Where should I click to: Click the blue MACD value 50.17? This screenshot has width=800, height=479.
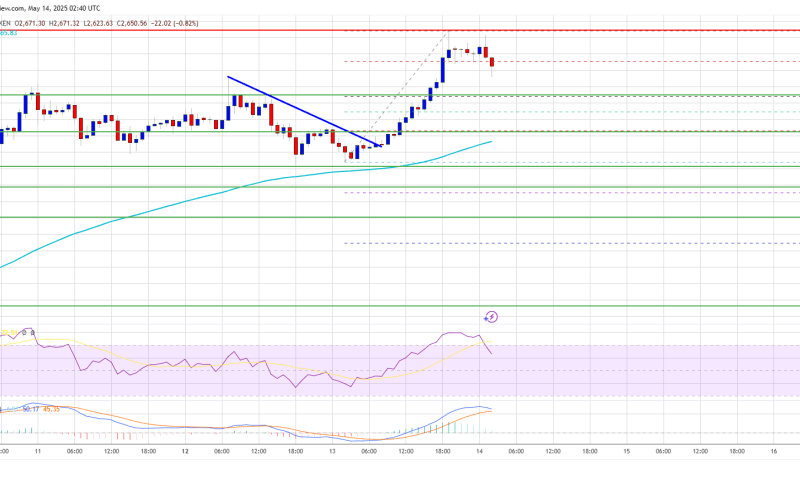31,409
